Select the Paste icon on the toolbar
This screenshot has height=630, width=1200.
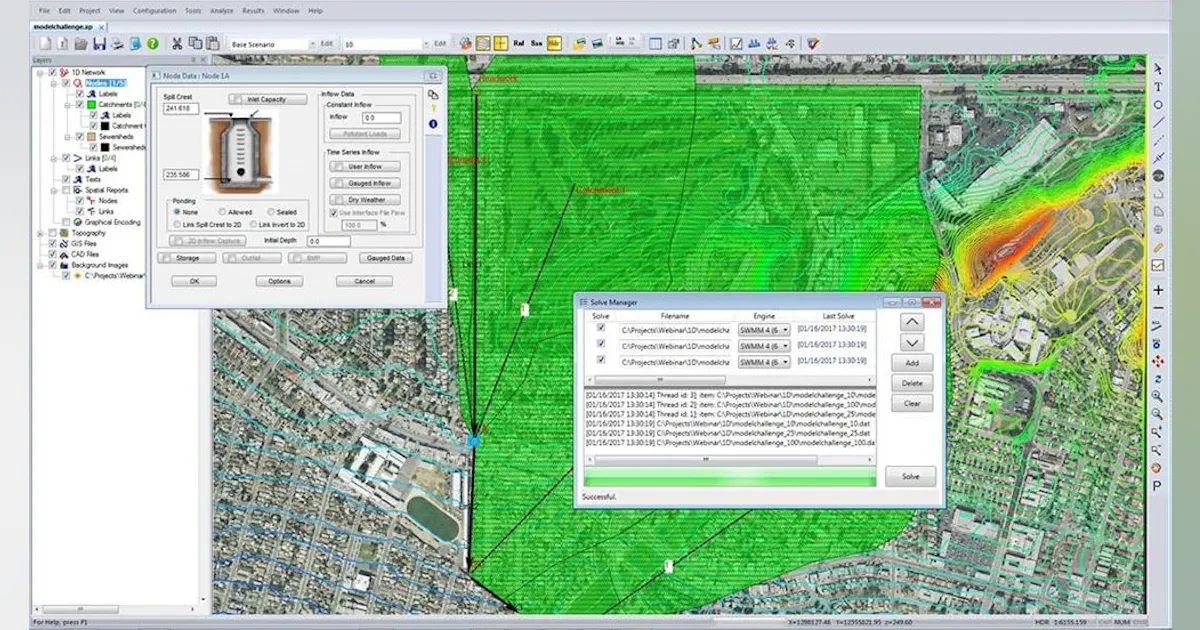click(212, 43)
